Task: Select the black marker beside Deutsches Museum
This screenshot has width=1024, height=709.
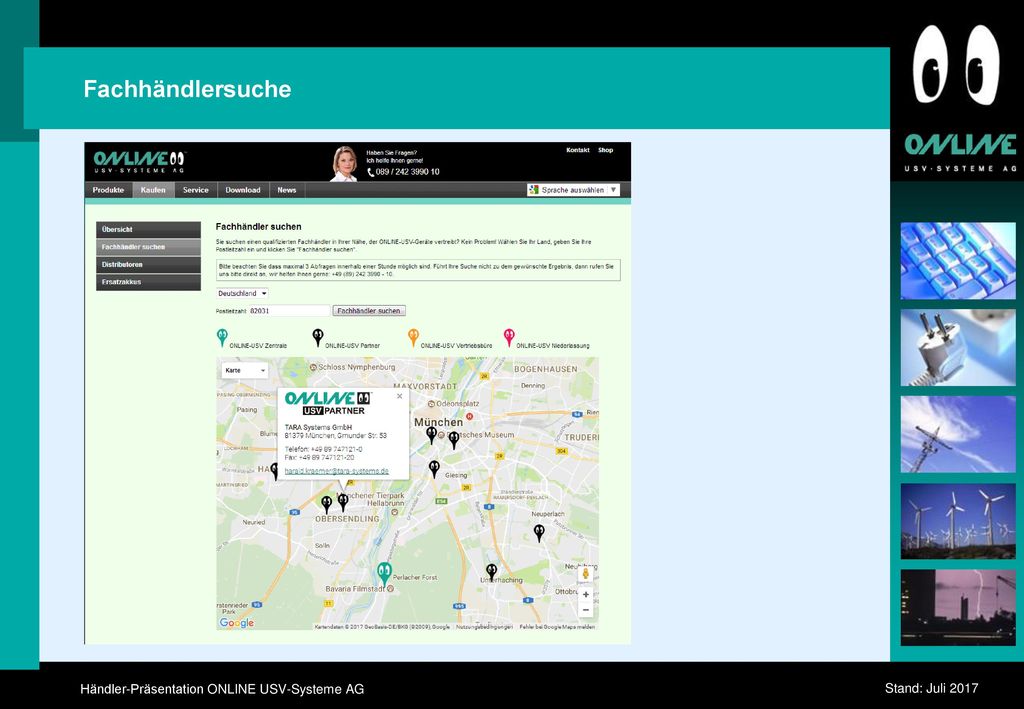Action: pyautogui.click(x=454, y=440)
